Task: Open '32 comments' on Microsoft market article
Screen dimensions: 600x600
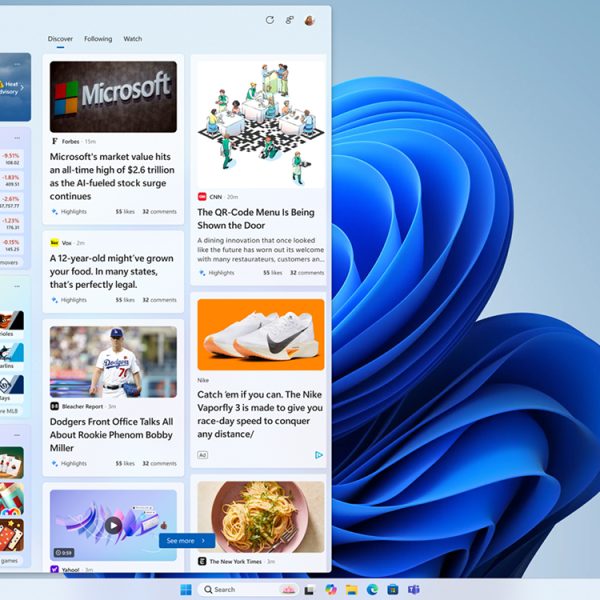Action: click(x=160, y=212)
